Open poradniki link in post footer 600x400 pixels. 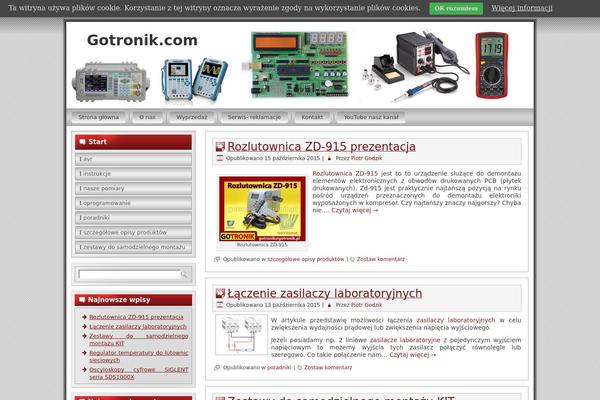(279, 367)
